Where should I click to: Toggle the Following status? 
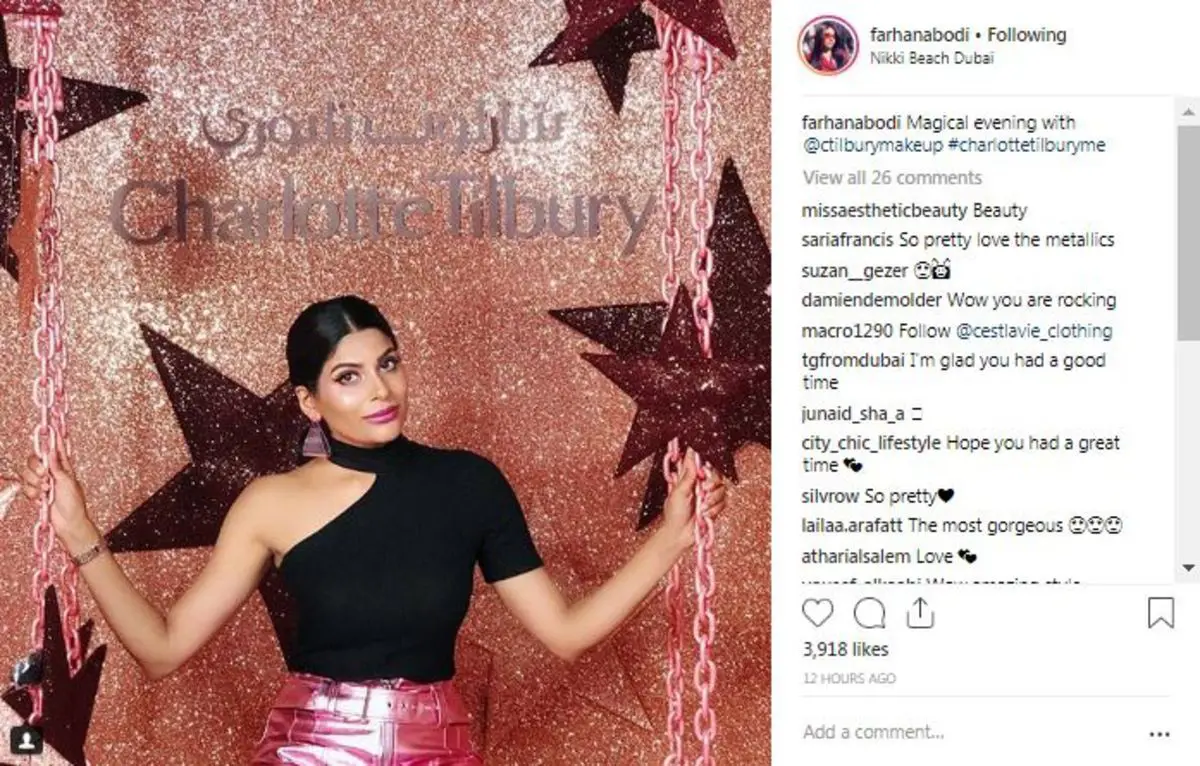coord(1027,35)
